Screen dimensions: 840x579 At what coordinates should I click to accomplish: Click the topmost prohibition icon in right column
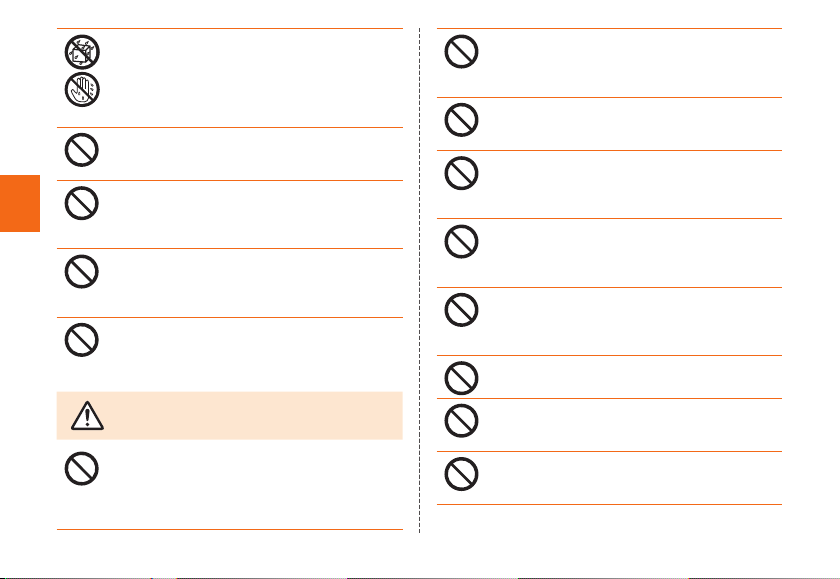[x=461, y=51]
